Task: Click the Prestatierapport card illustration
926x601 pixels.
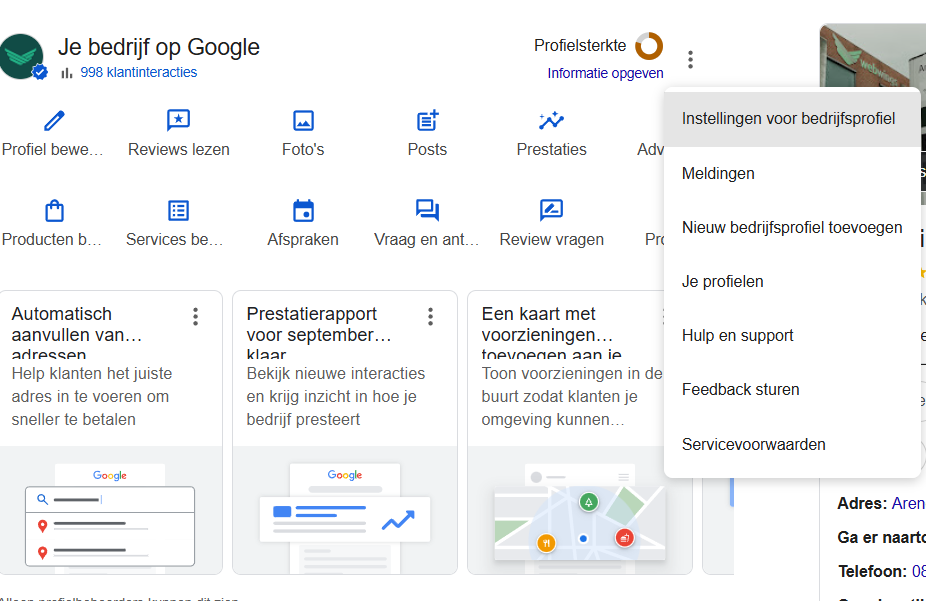Action: click(x=345, y=510)
